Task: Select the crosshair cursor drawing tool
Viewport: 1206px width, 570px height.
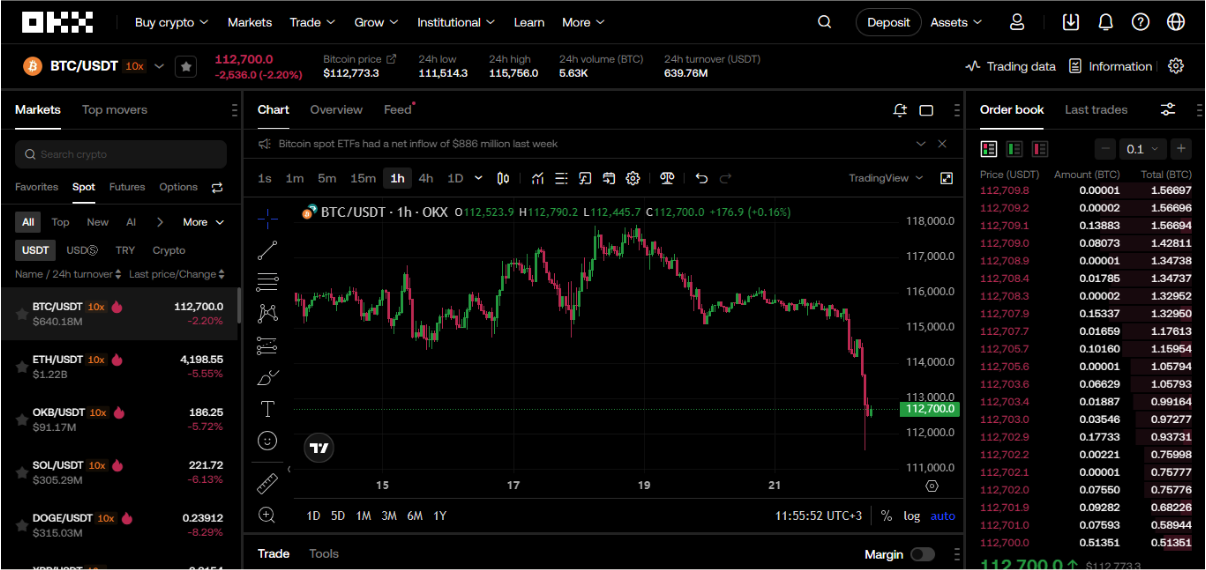Action: pyautogui.click(x=267, y=218)
